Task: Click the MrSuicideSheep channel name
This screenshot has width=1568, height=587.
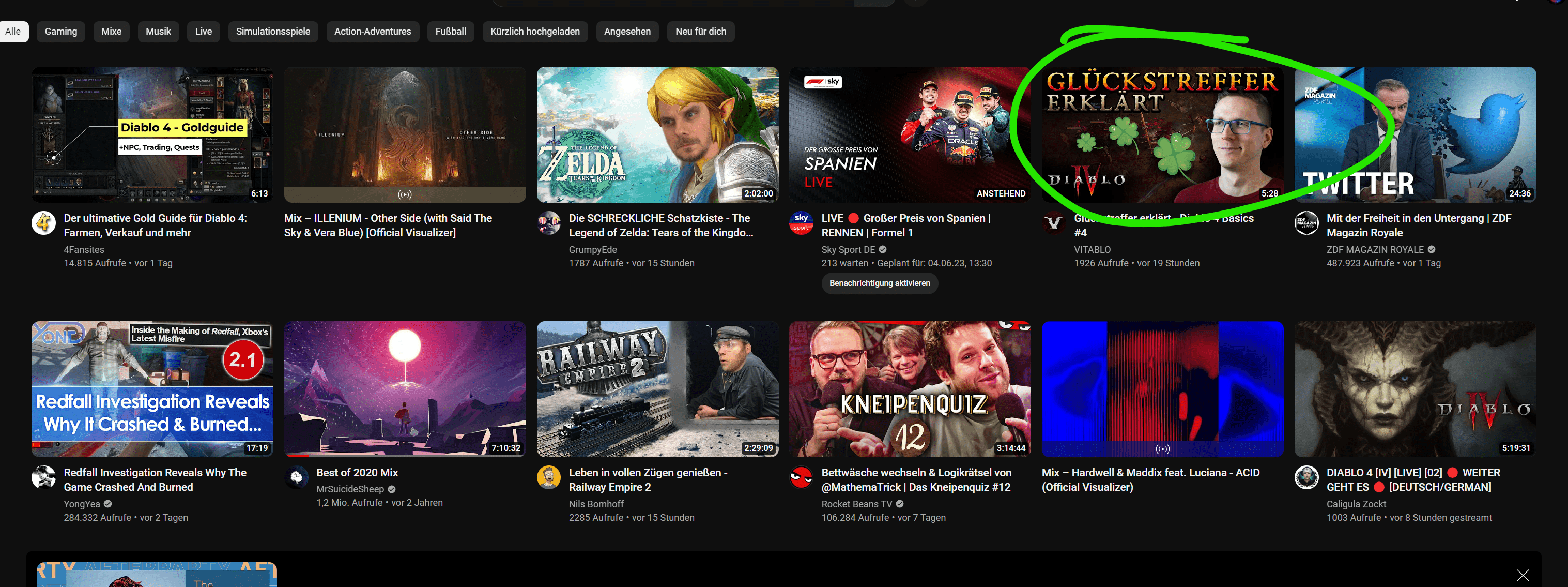Action: pos(350,489)
